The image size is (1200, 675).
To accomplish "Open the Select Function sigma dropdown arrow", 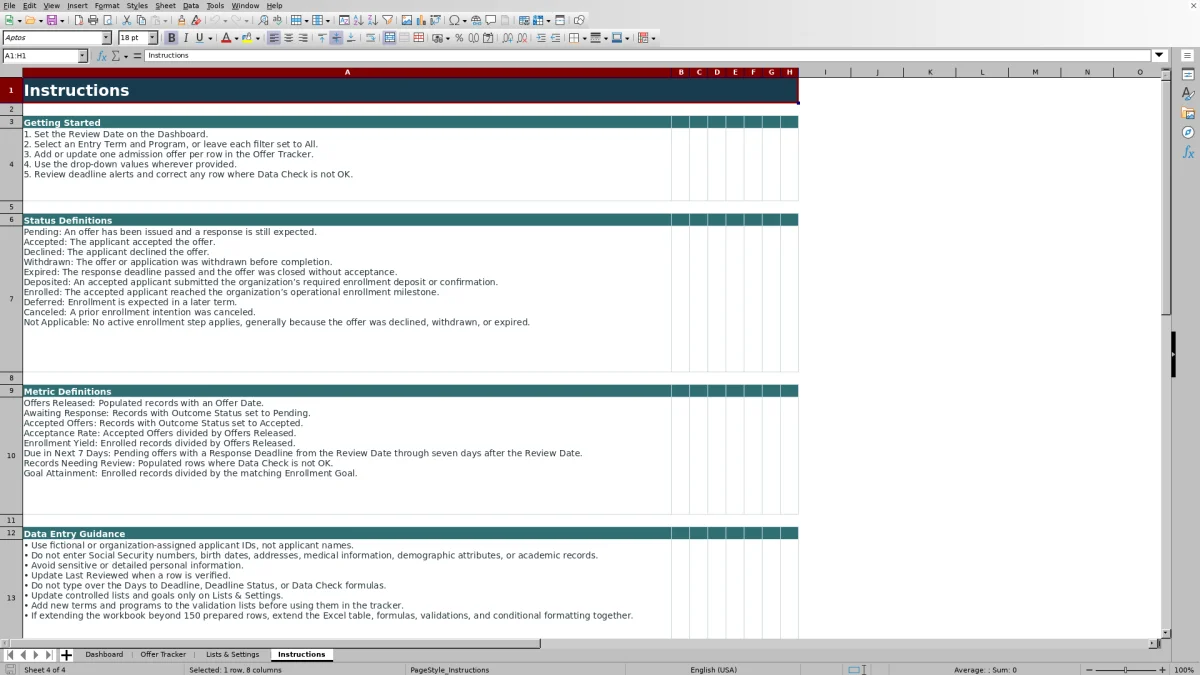I will 125,56.
